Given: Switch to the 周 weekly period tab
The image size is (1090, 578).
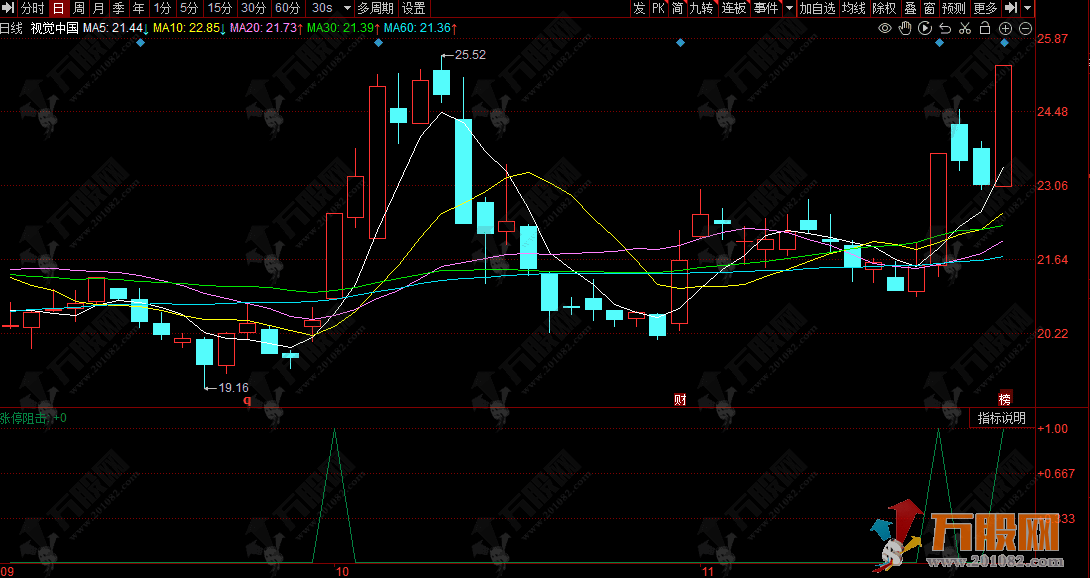Looking at the screenshot, I should tap(78, 8).
